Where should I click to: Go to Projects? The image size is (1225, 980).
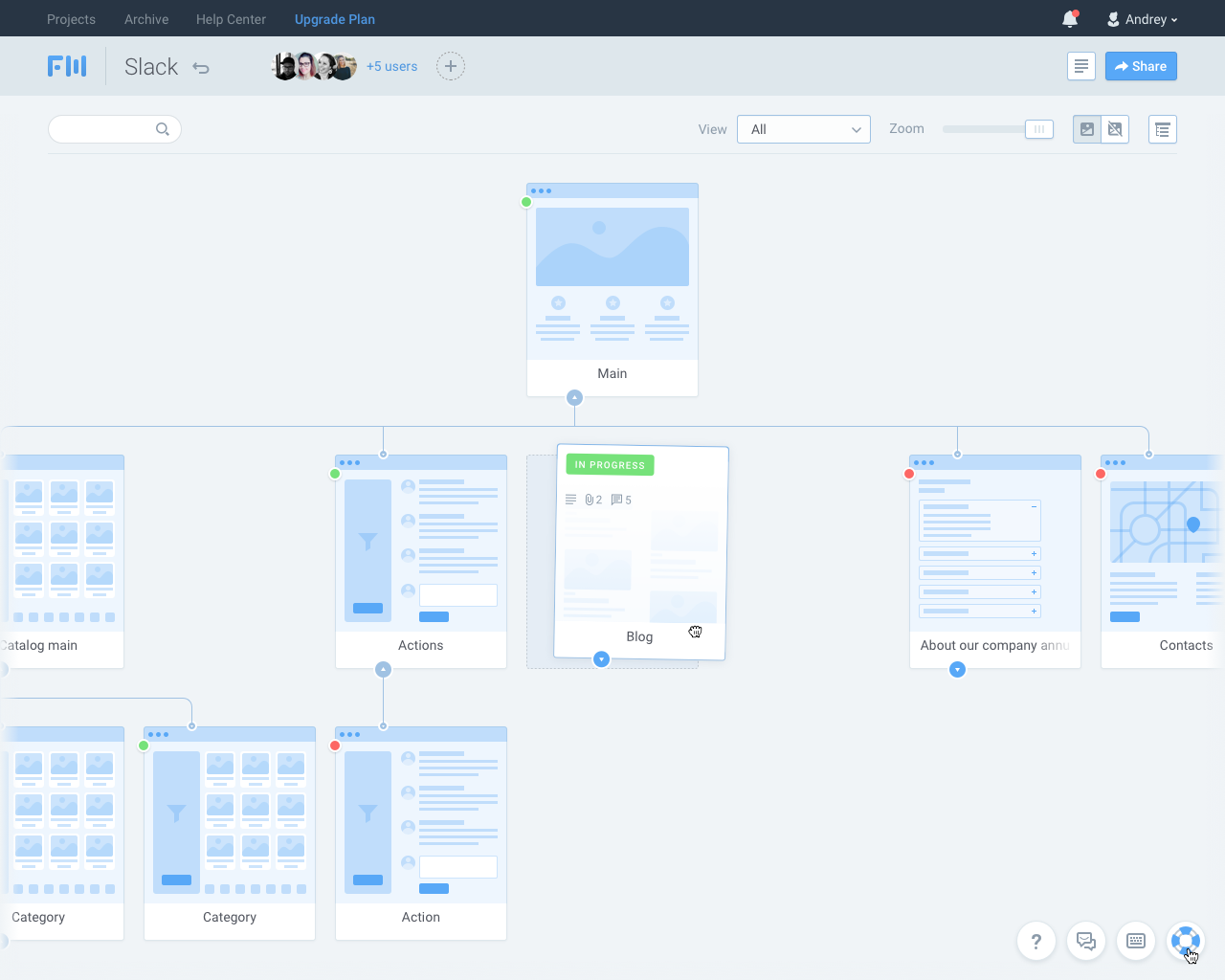point(71,19)
